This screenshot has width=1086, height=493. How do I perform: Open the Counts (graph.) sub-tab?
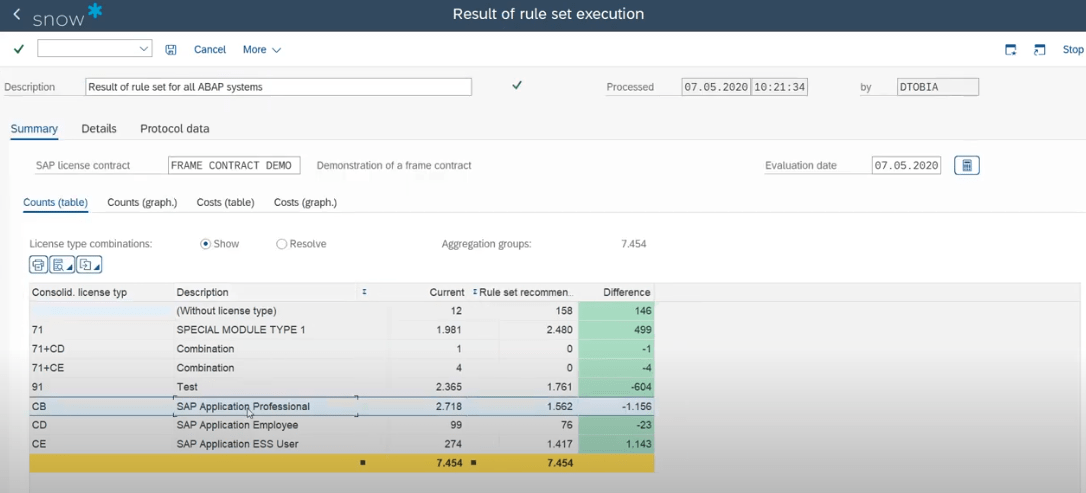(x=142, y=203)
